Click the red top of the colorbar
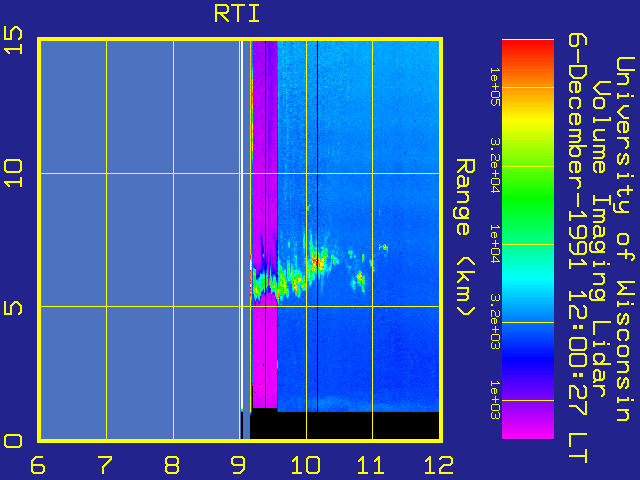 528,51
